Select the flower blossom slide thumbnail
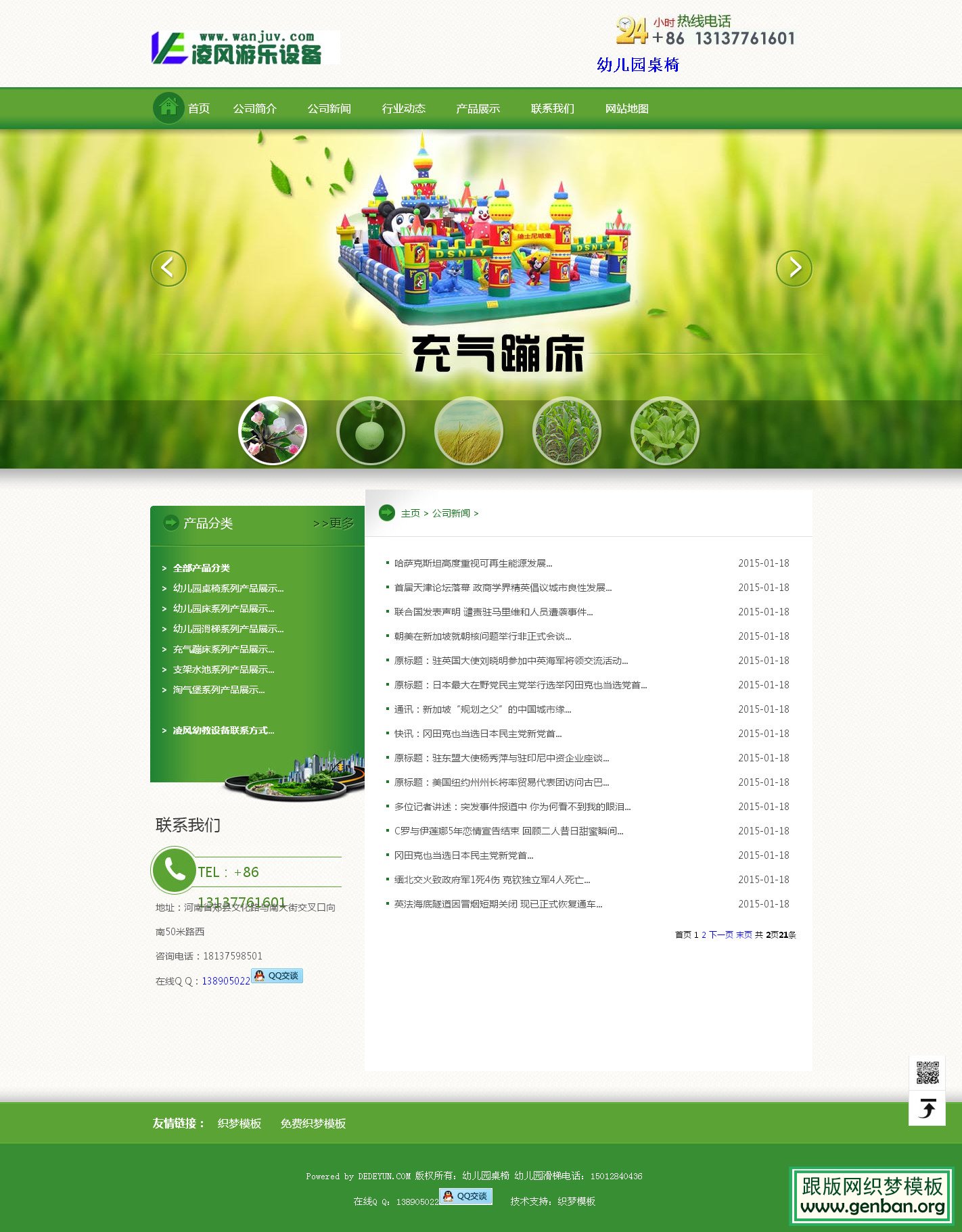The image size is (962, 1232). tap(273, 431)
